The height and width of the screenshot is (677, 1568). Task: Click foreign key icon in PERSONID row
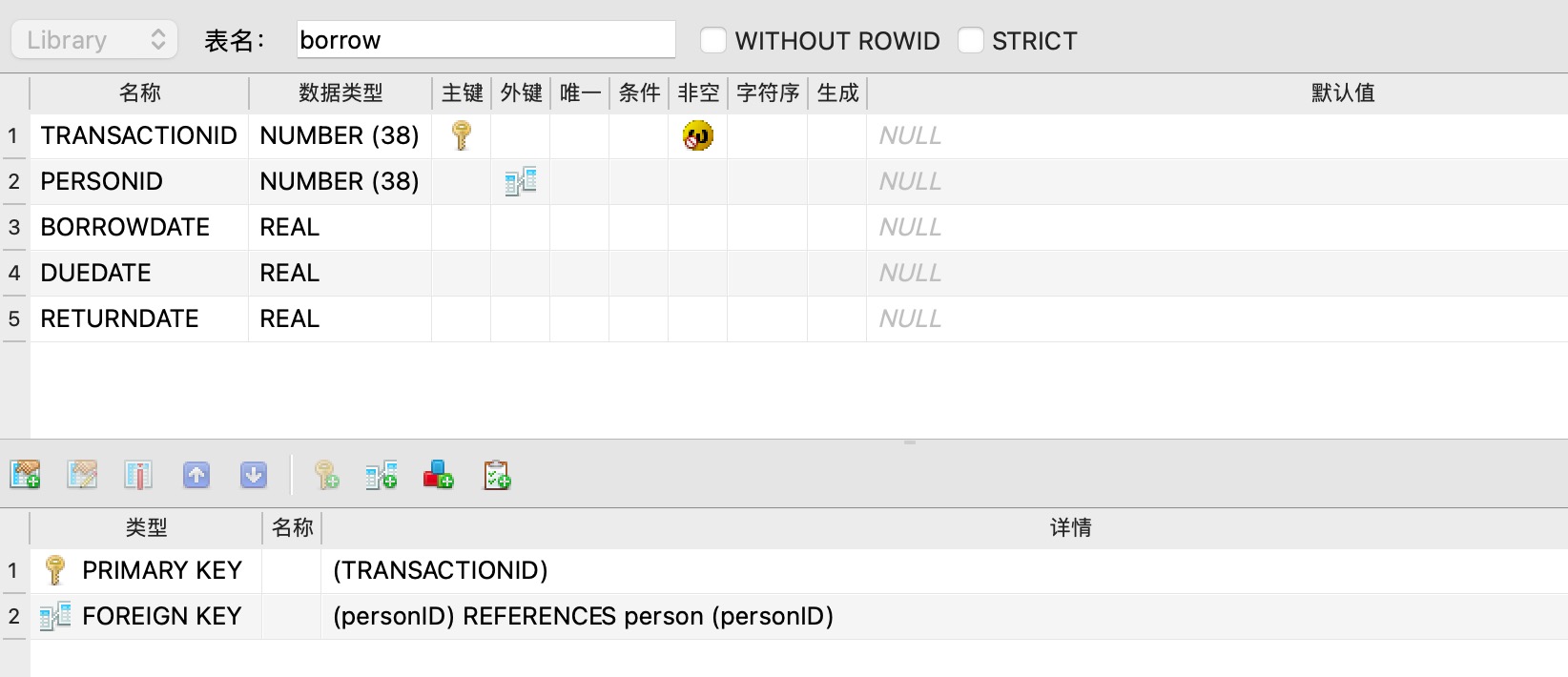[x=521, y=181]
